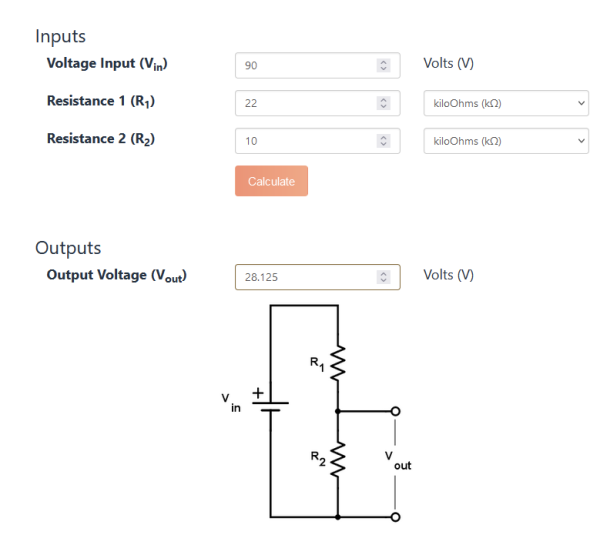Decrease Voltage Input using the down arrow
600x535 pixels.
coord(383,69)
